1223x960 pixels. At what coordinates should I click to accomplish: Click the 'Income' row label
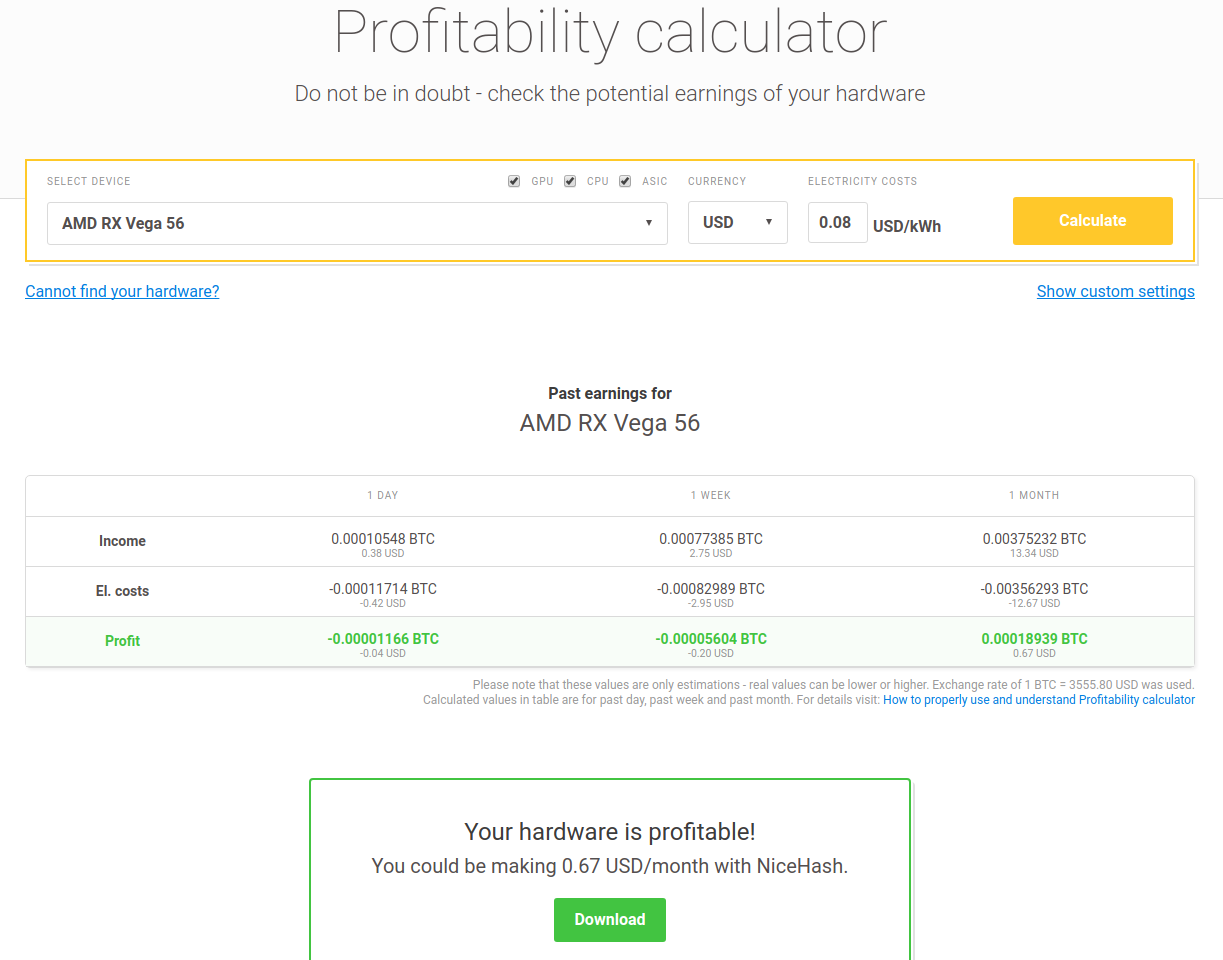point(122,541)
